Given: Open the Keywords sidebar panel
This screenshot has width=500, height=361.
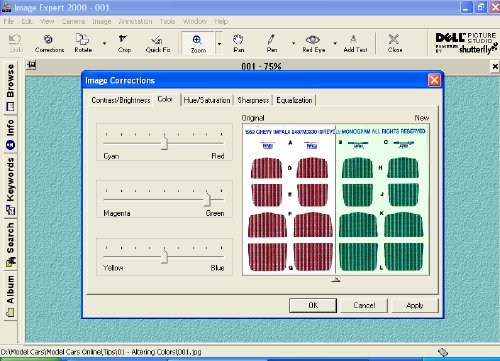Looking at the screenshot, I should click(x=11, y=186).
